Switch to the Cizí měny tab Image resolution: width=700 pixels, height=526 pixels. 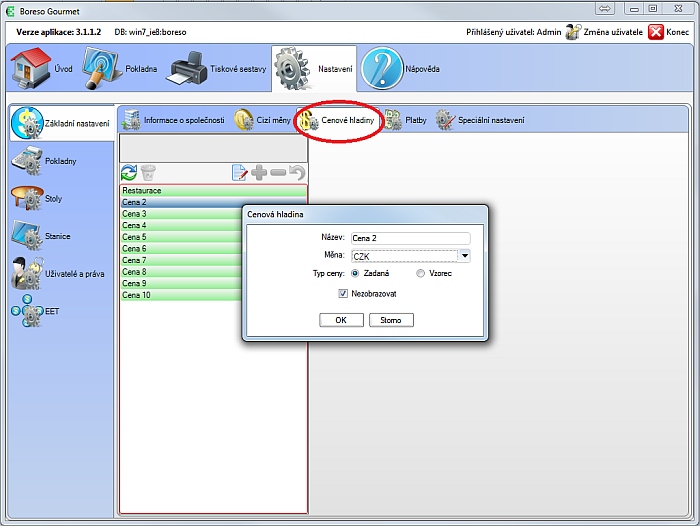[x=263, y=120]
